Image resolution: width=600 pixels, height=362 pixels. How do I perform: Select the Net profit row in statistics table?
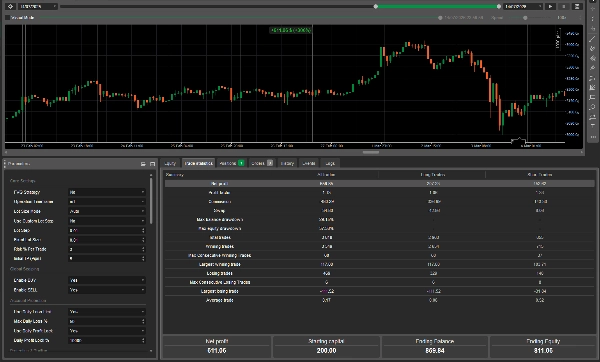point(380,184)
